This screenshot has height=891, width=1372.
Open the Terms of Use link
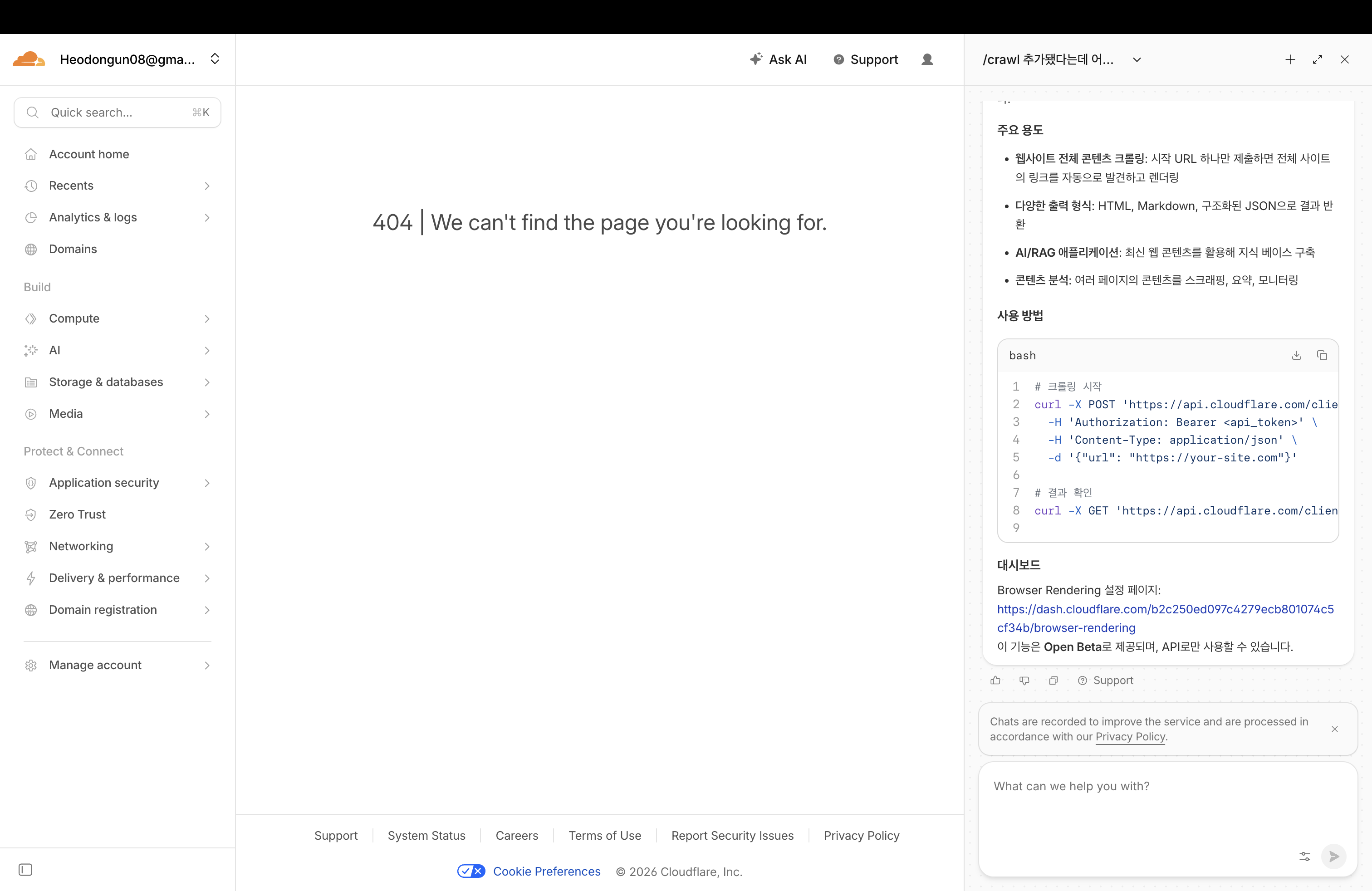pos(605,836)
